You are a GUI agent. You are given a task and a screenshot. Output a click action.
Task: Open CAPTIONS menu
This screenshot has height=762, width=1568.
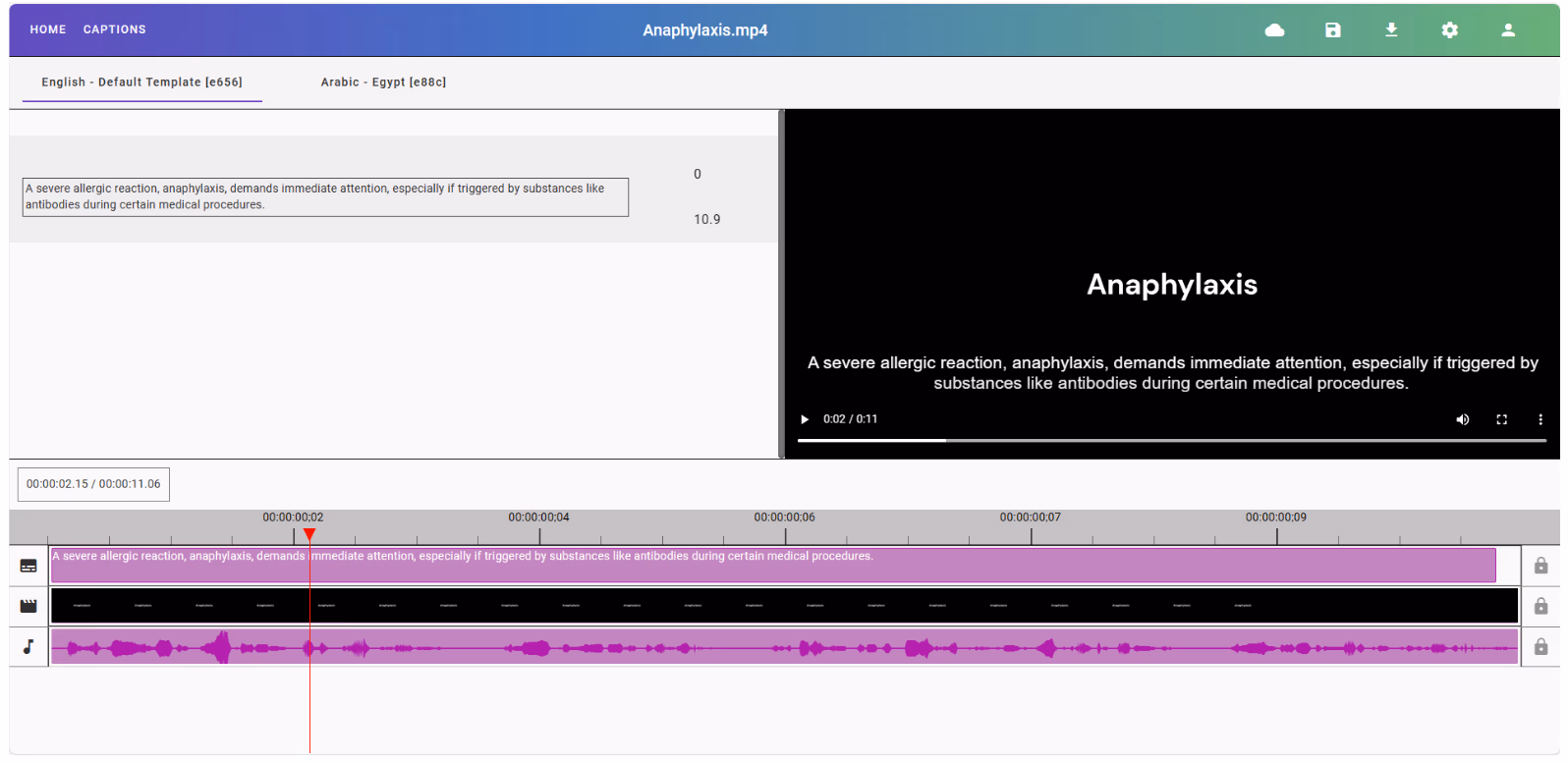click(115, 29)
